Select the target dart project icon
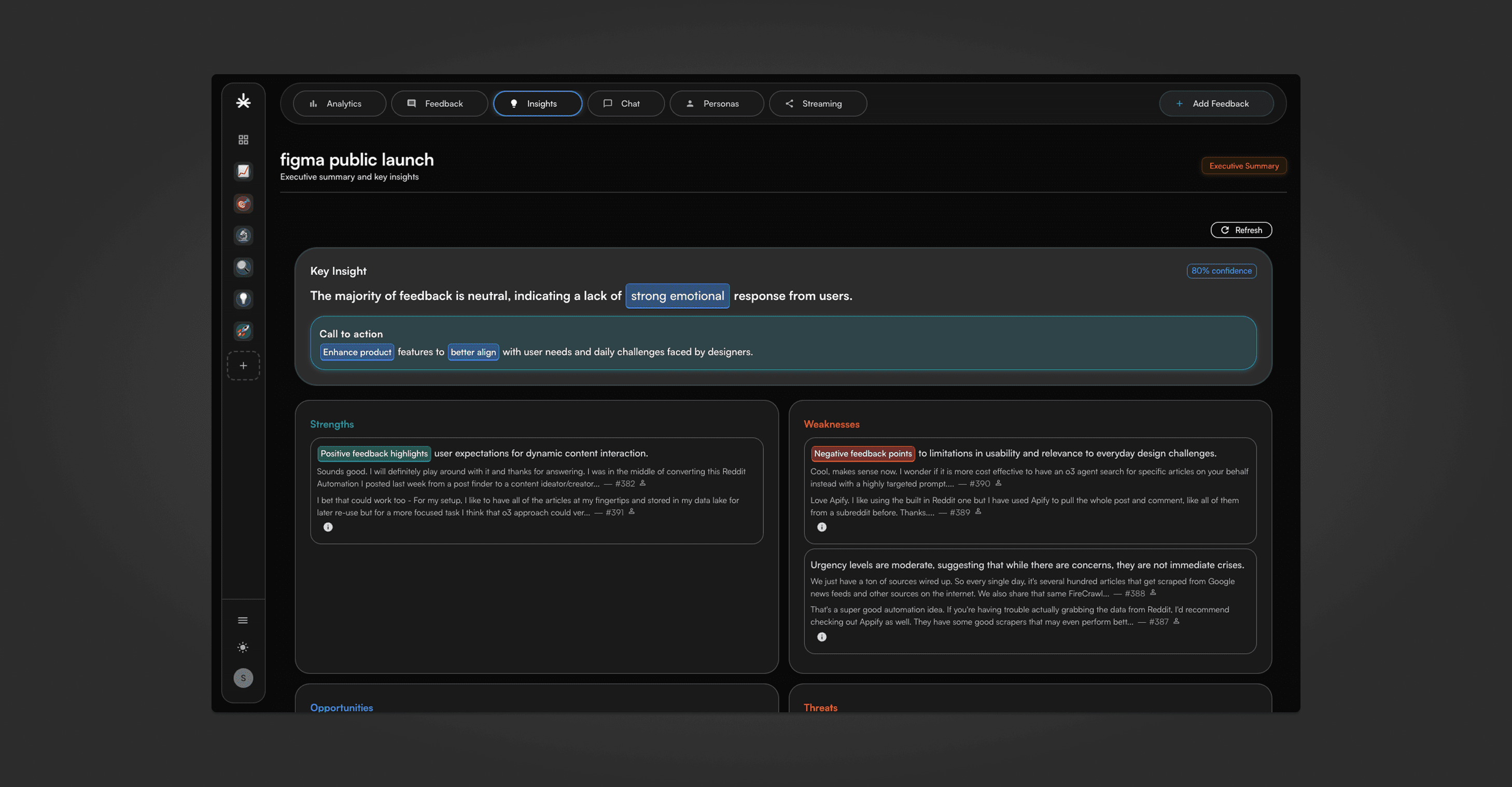Viewport: 1512px width, 787px height. coord(243,204)
